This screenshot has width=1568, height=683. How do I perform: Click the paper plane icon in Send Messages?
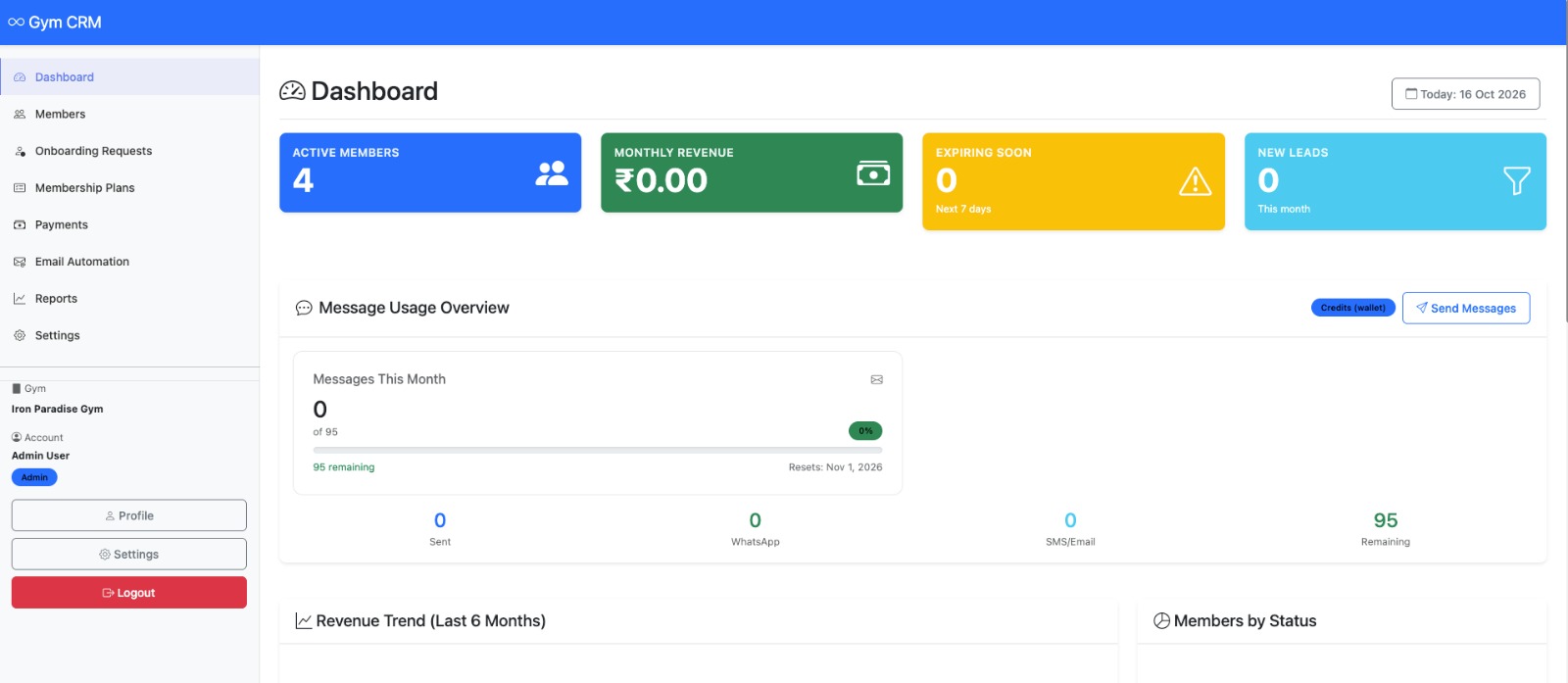[1422, 308]
